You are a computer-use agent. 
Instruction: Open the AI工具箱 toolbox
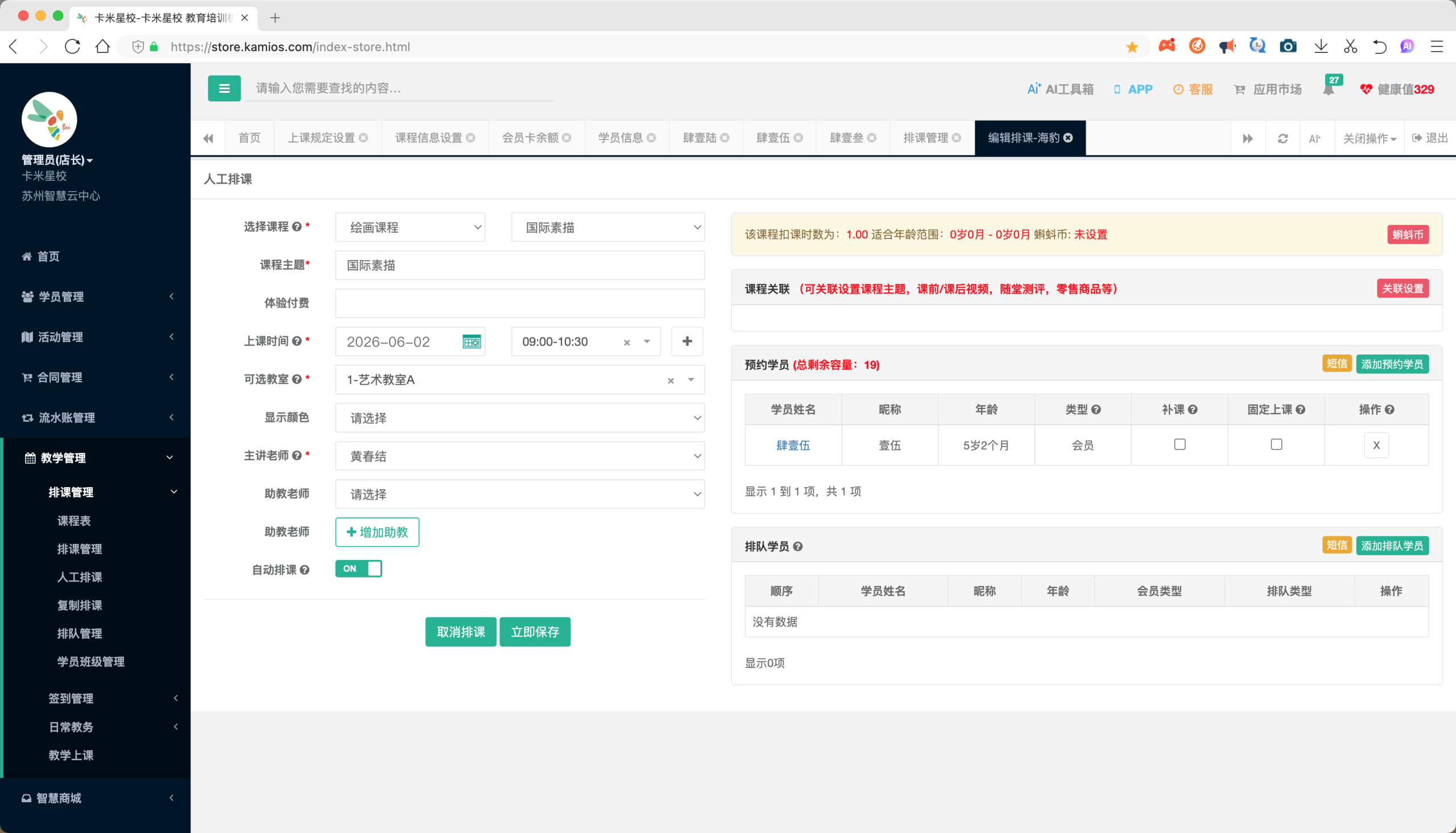[x=1060, y=89]
